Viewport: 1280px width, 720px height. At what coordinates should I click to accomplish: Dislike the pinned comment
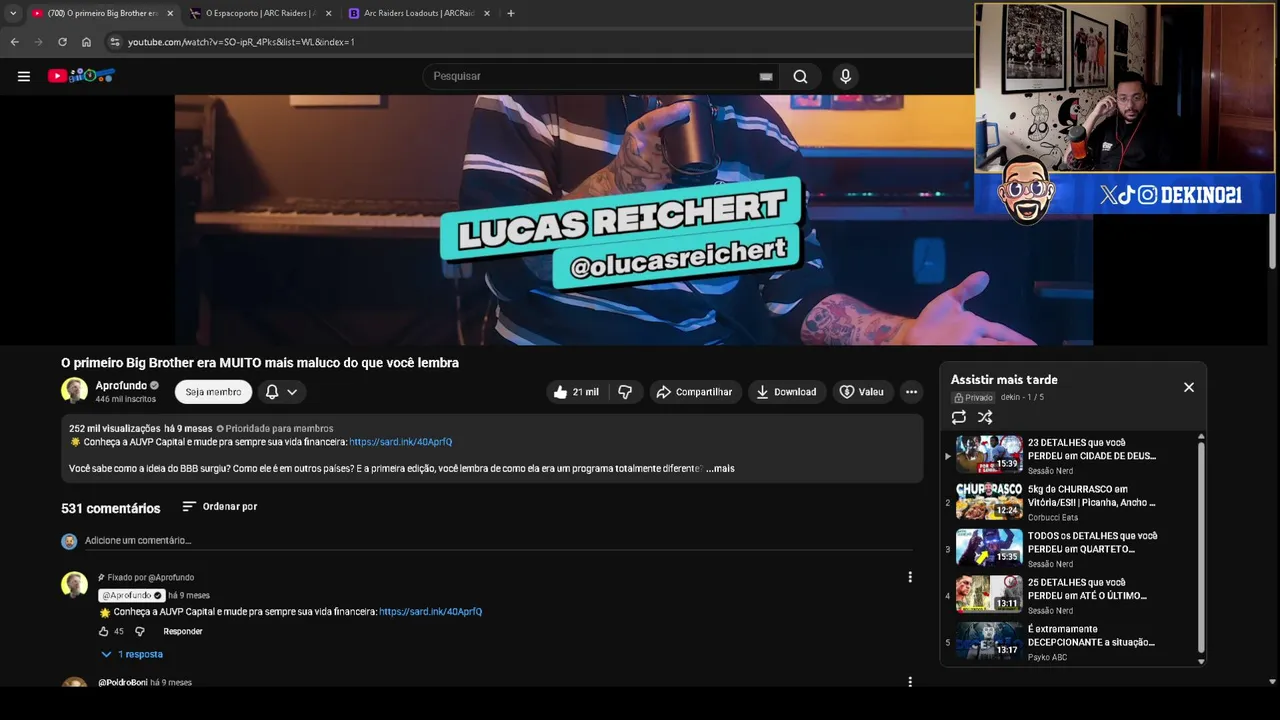[x=140, y=632]
